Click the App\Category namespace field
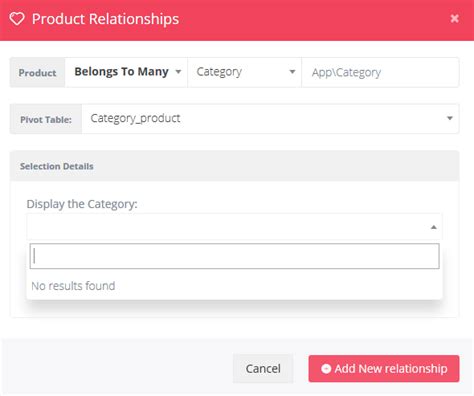 380,72
